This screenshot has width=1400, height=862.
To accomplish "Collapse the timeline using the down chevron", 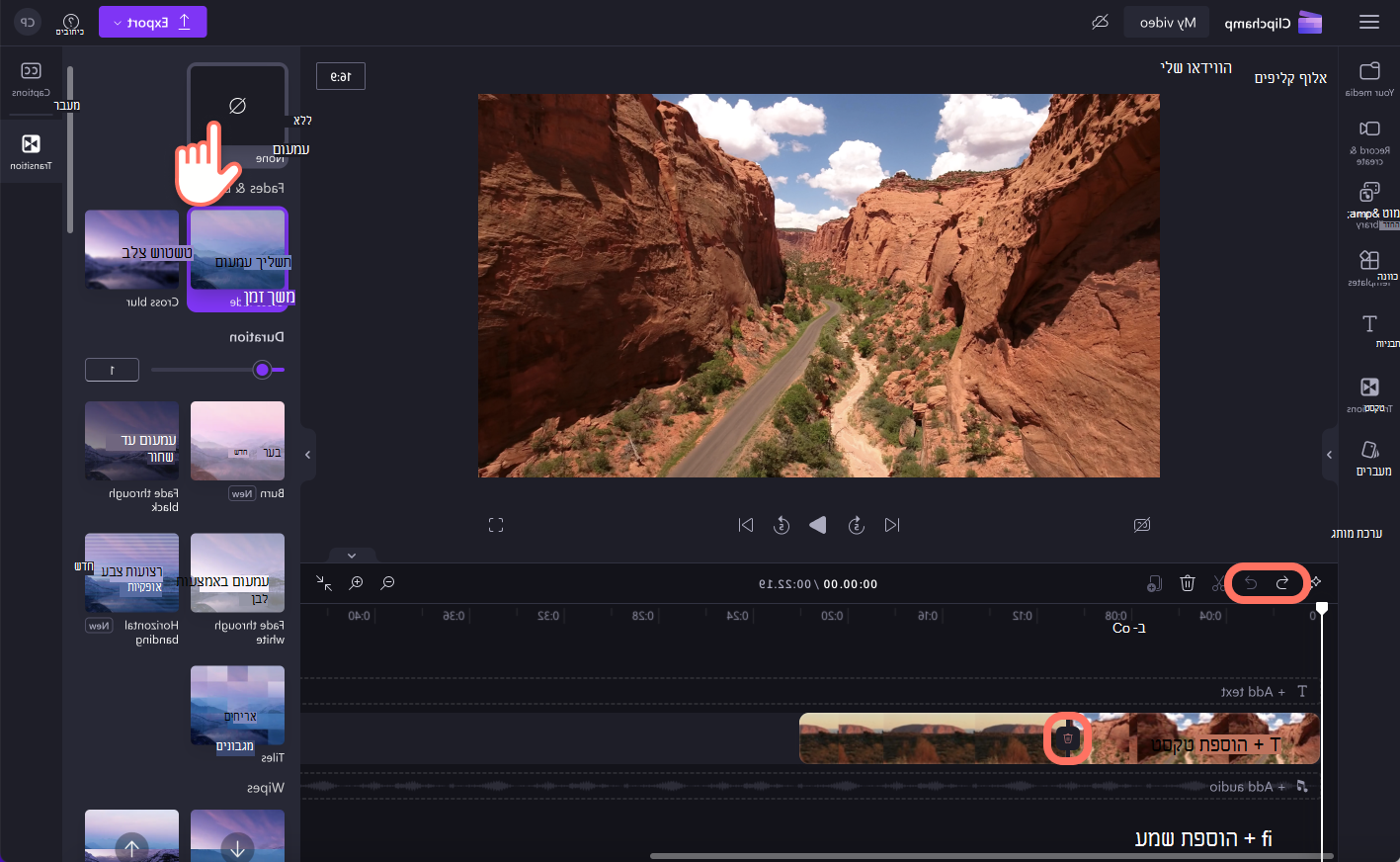I will pos(351,556).
